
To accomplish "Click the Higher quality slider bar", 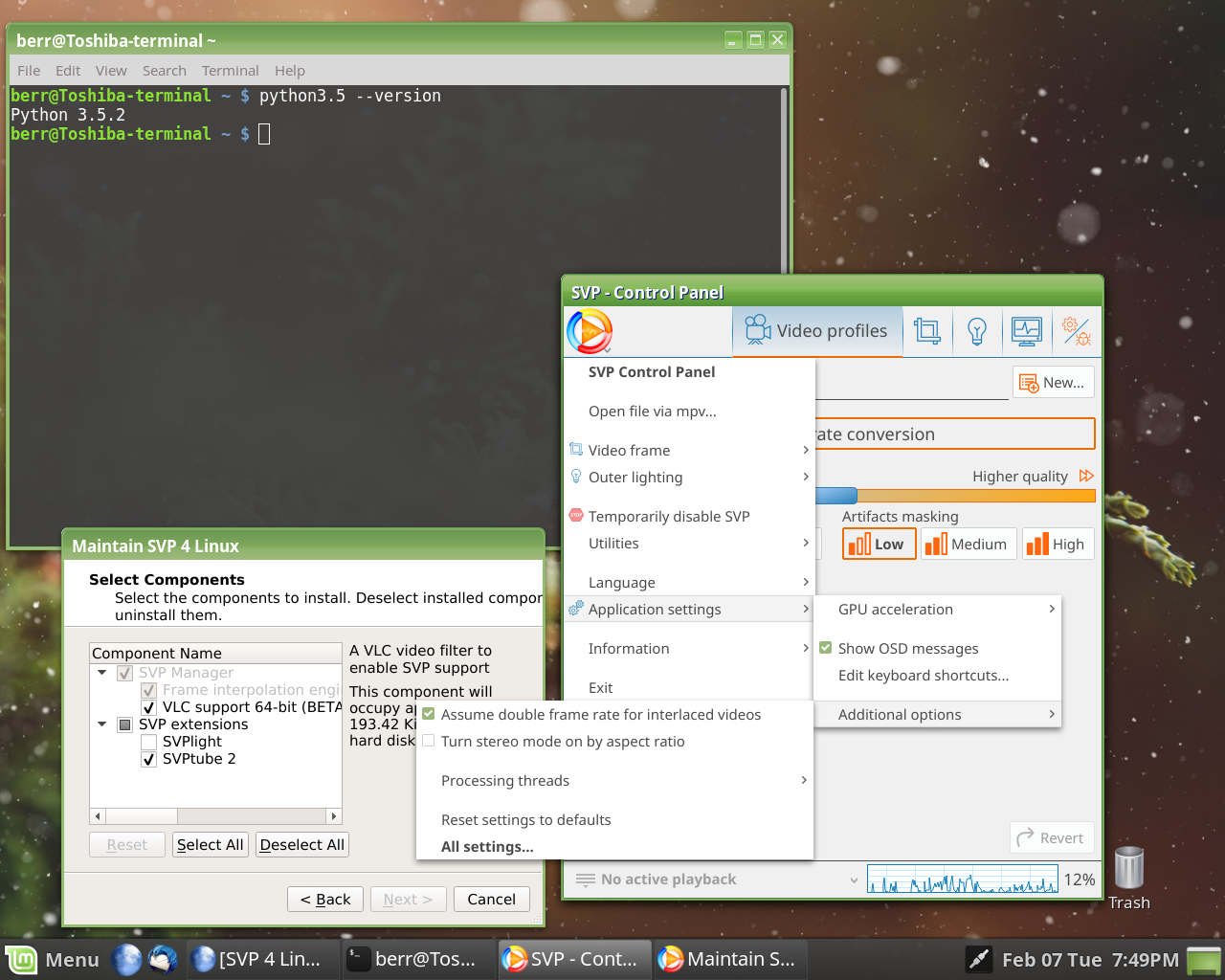I will [x=957, y=496].
